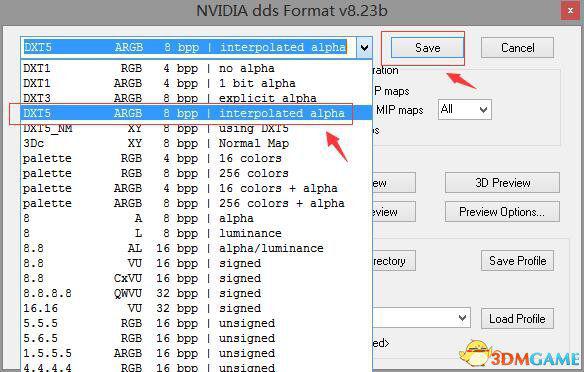The height and width of the screenshot is (372, 584).
Task: Collapse the format combo box arrow
Action: 364,48
